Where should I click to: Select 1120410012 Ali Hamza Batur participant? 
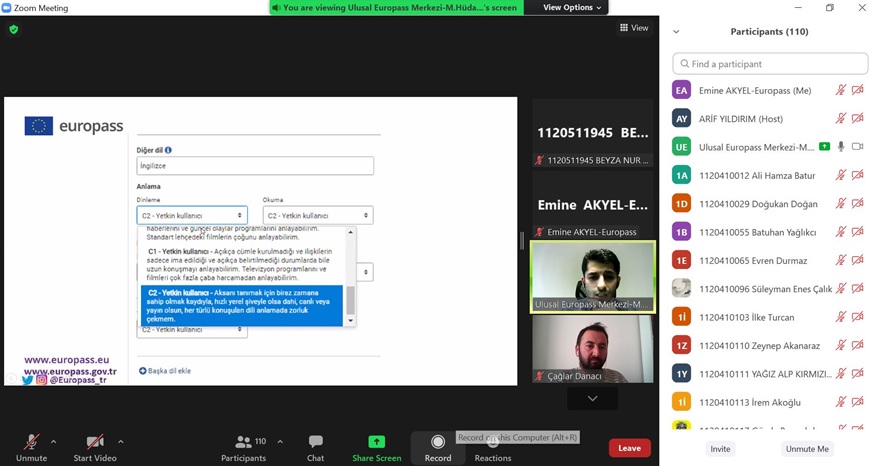point(769,176)
